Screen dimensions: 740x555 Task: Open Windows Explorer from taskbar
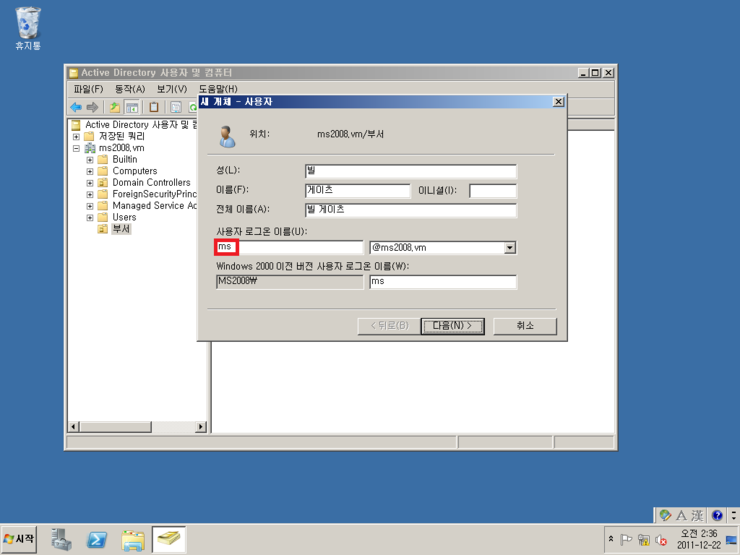coord(133,539)
